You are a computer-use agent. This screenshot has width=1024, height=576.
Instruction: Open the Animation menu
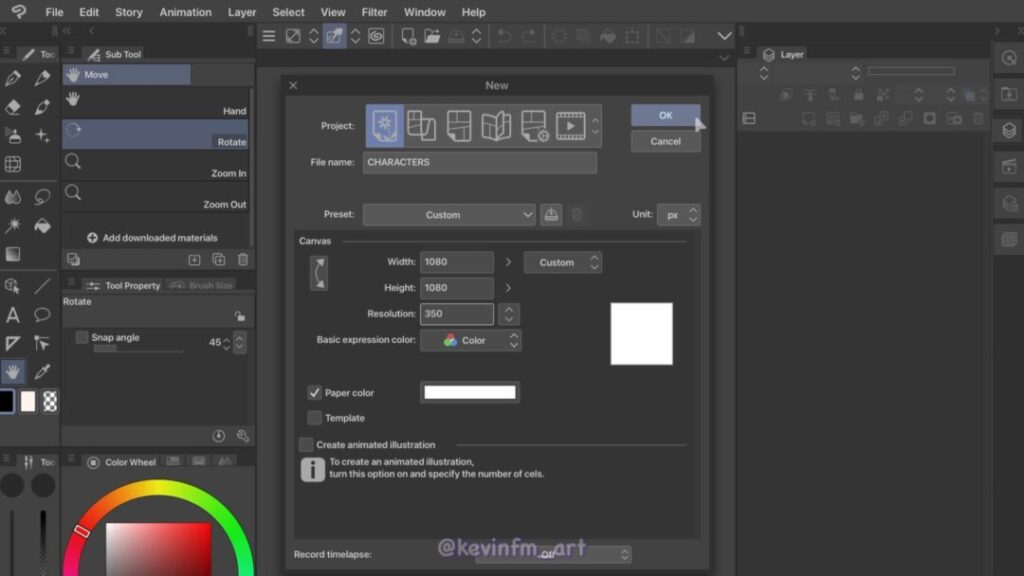[185, 12]
